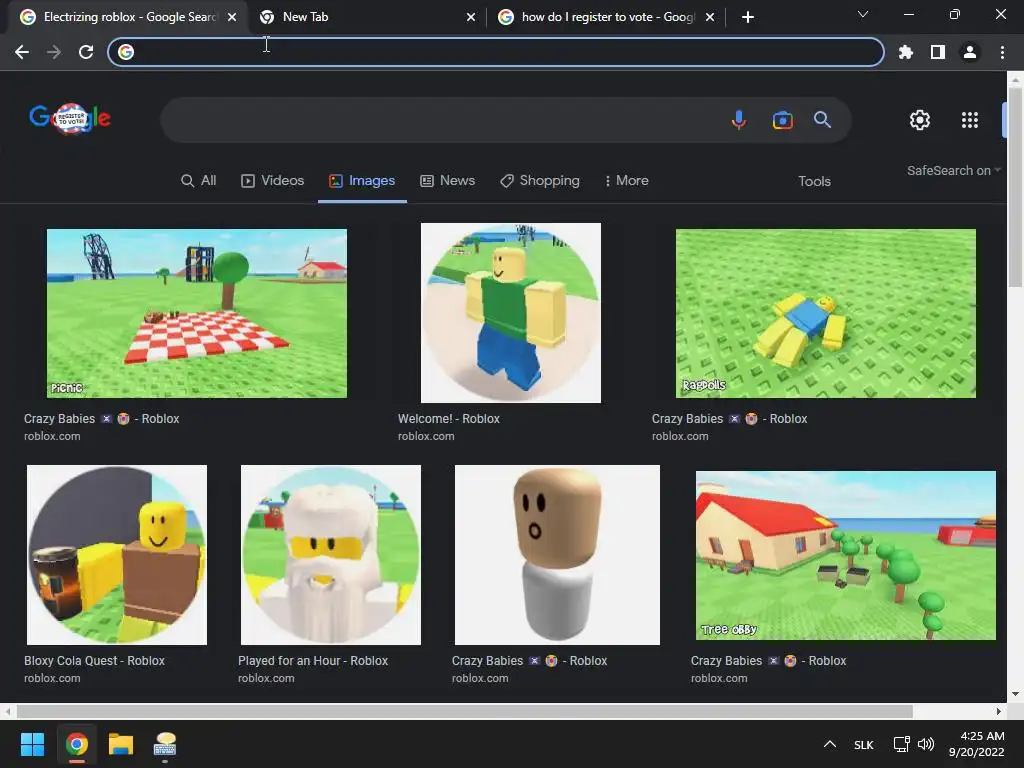
Task: Go back with the browser back arrow
Action: pos(22,52)
